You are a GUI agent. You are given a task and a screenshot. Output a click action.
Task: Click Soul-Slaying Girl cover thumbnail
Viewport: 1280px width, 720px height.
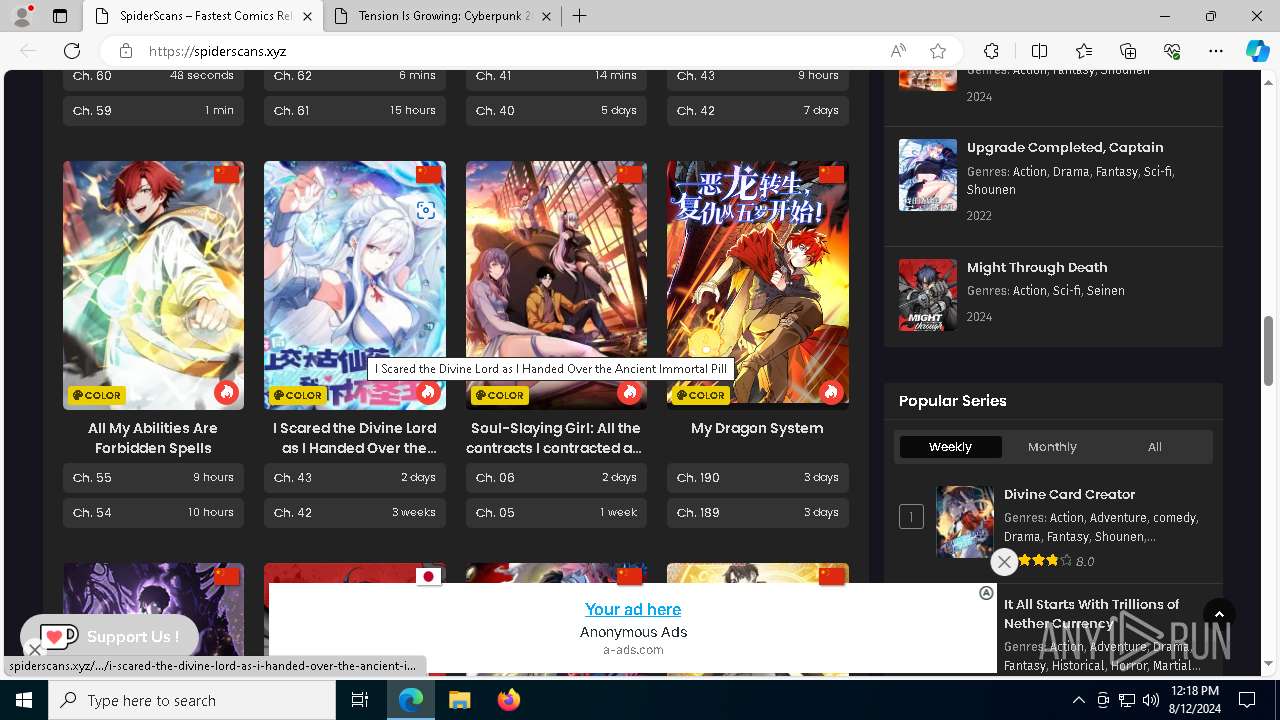tap(556, 285)
